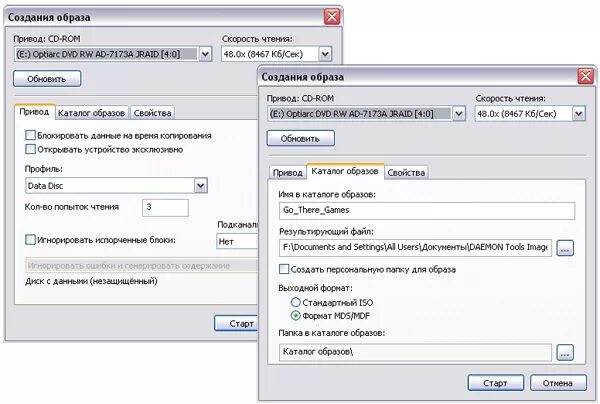Check 'Игнорировать испорченные блоки' option
This screenshot has width=600, height=404.
point(31,240)
